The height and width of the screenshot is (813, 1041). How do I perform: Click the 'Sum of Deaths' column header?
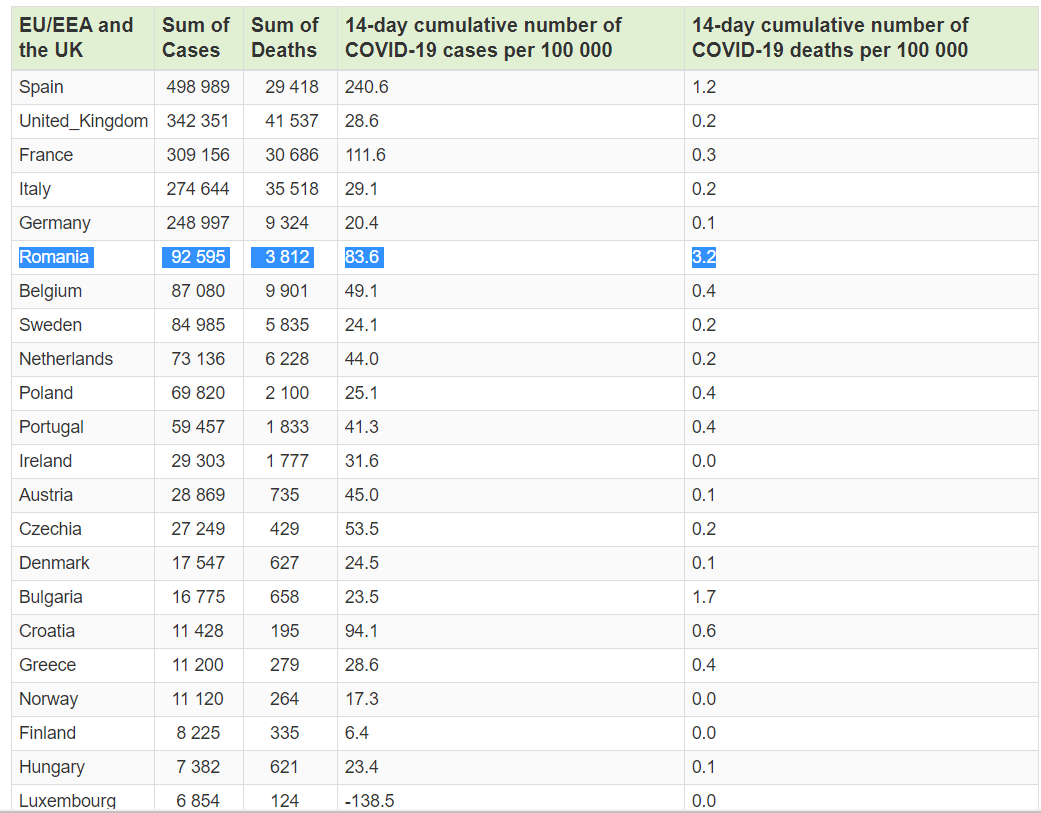285,38
